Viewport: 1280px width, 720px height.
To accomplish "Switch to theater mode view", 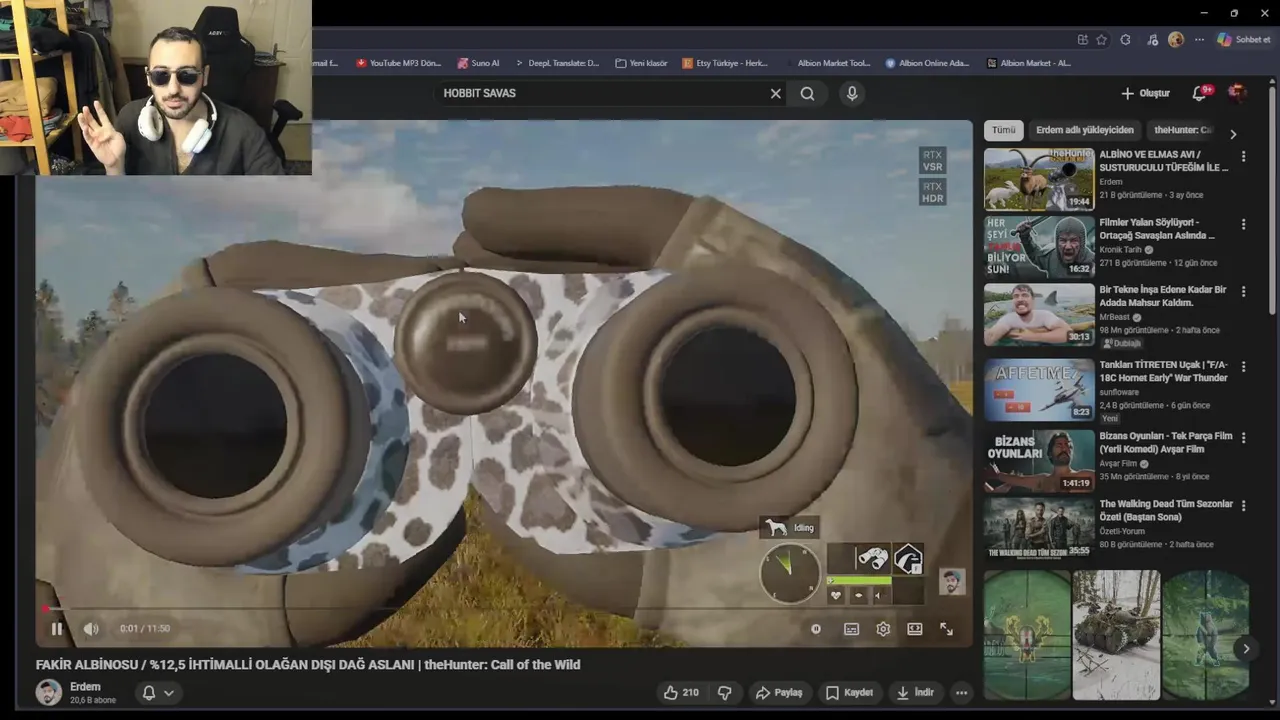I will click(914, 629).
